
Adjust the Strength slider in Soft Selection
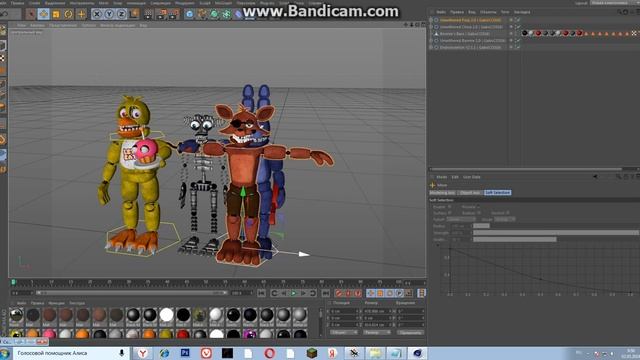(556, 232)
